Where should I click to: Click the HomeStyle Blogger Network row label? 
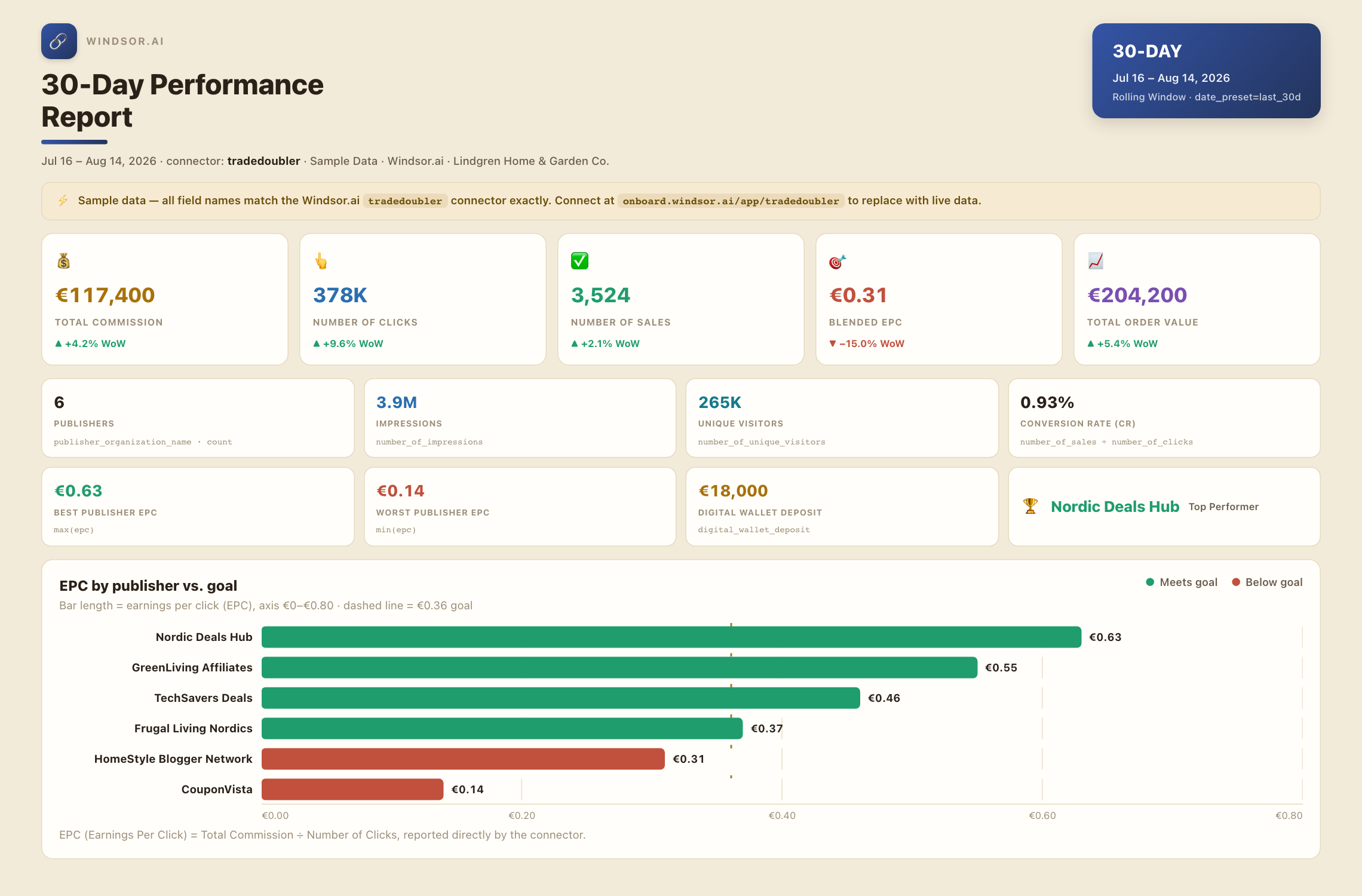(173, 759)
